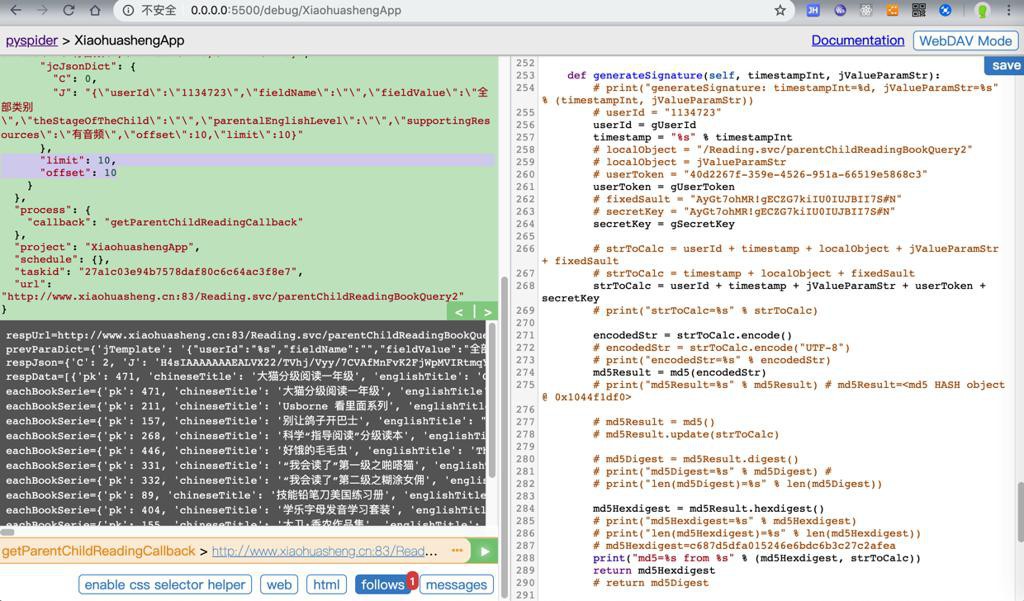
Task: Click the browser forward arrow
Action: (42, 10)
